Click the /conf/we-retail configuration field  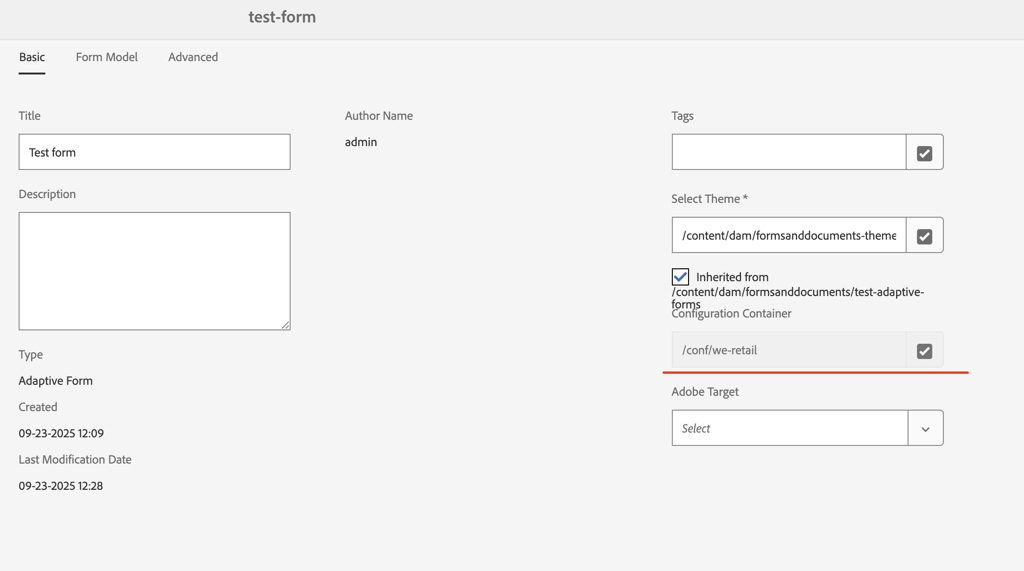click(x=789, y=351)
